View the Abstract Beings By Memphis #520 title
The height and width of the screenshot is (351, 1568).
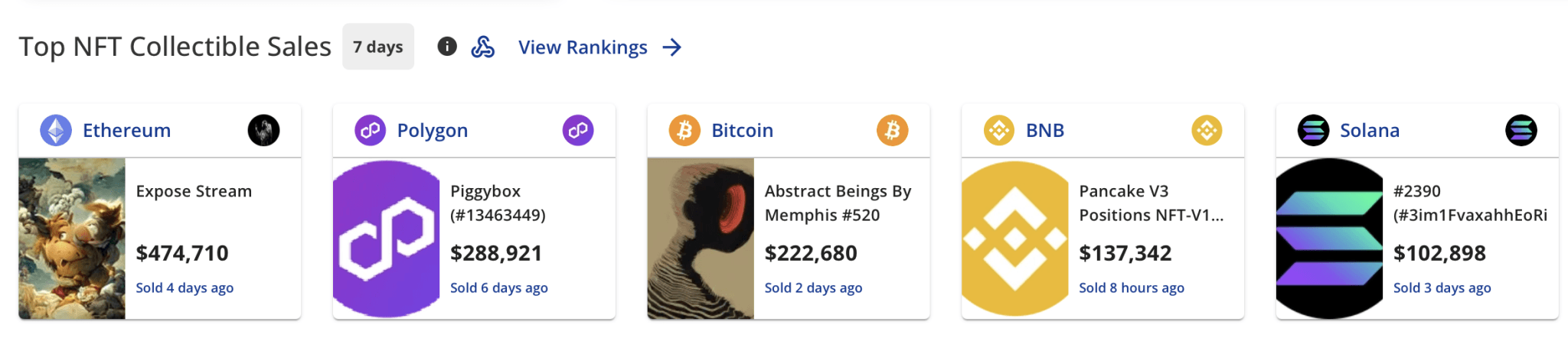tap(838, 203)
